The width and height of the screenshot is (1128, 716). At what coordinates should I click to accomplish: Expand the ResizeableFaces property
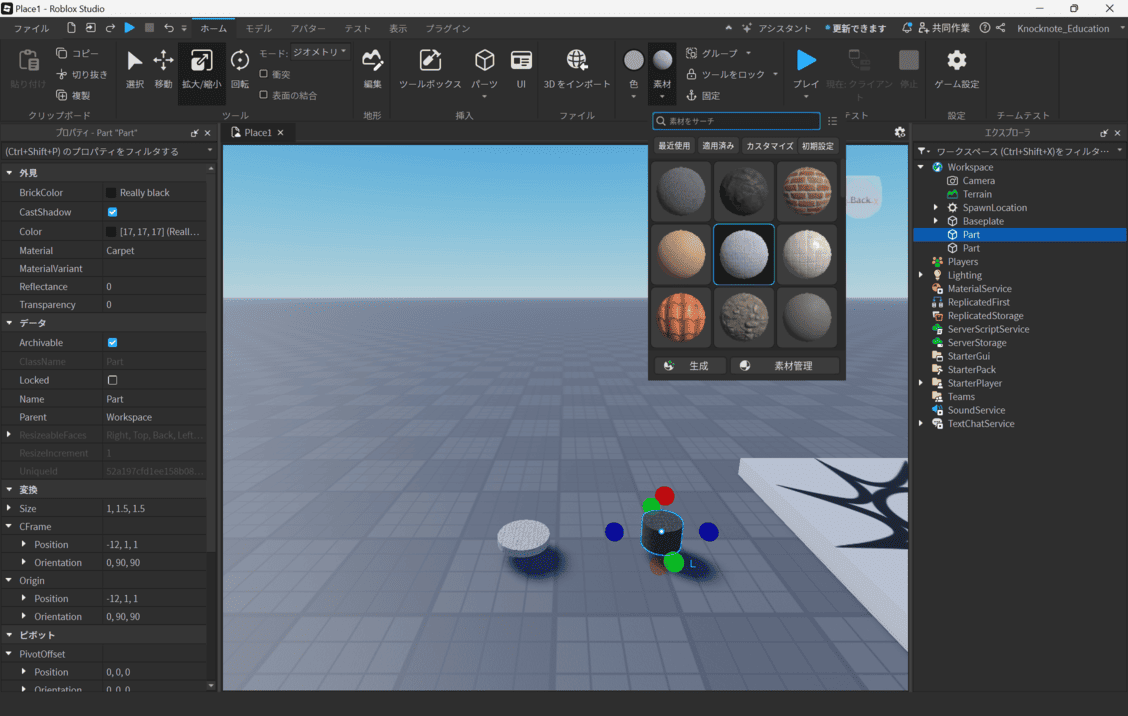tap(9, 435)
